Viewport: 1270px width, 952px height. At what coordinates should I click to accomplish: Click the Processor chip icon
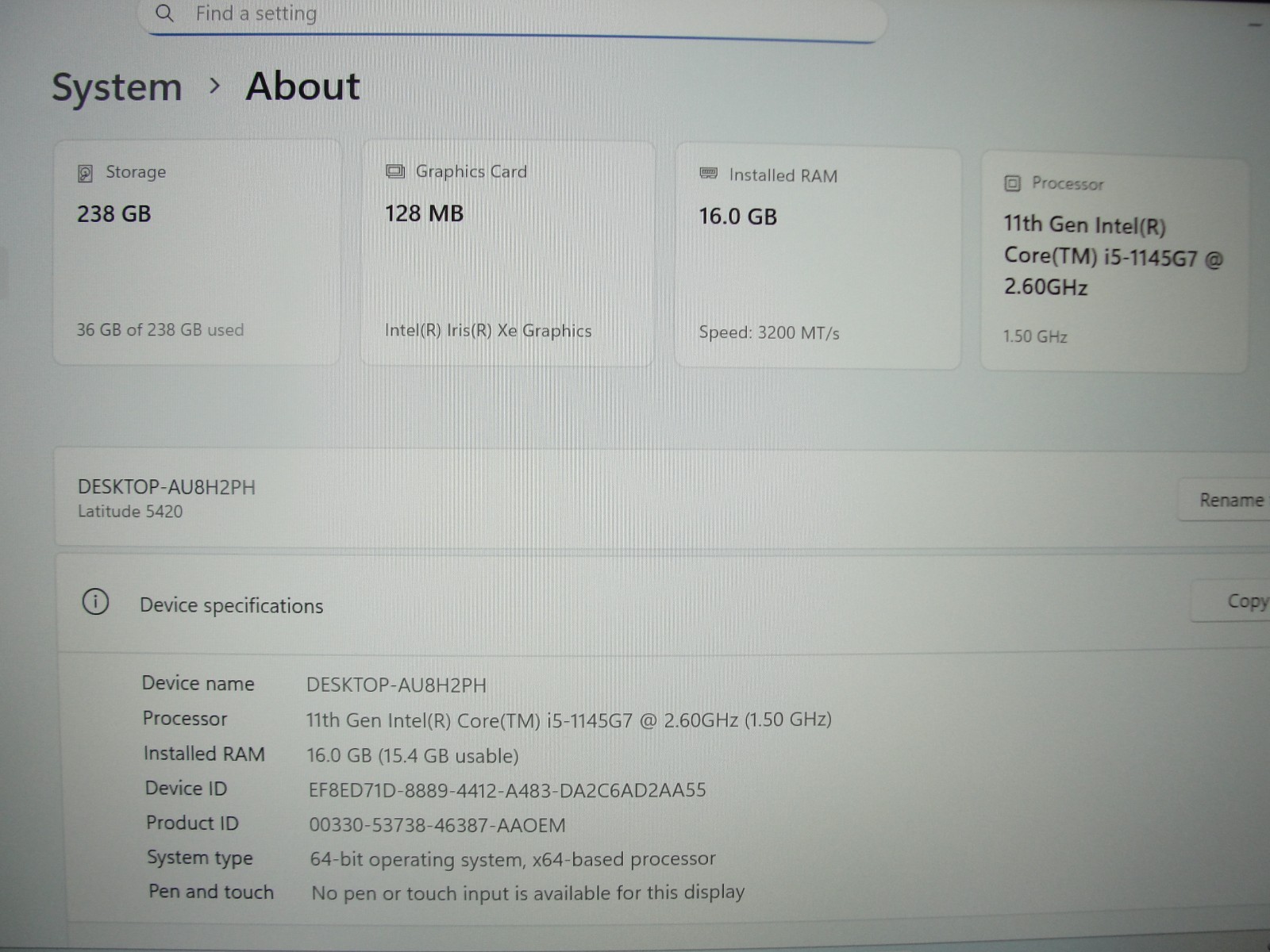[1012, 183]
